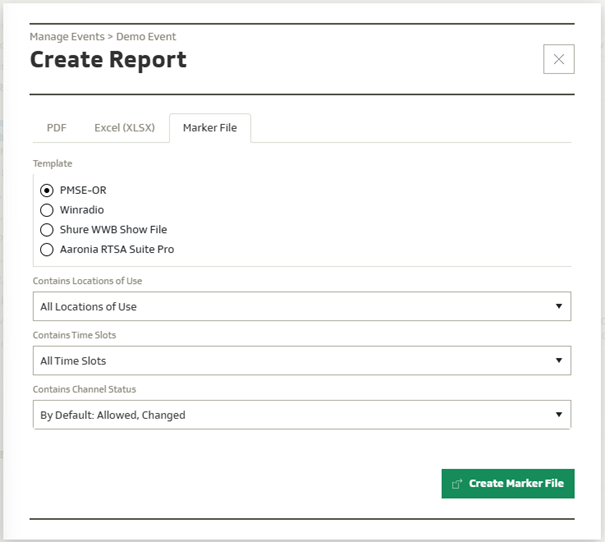Switch to the Excel (XLSX) tab
This screenshot has width=605, height=542.
[124, 128]
